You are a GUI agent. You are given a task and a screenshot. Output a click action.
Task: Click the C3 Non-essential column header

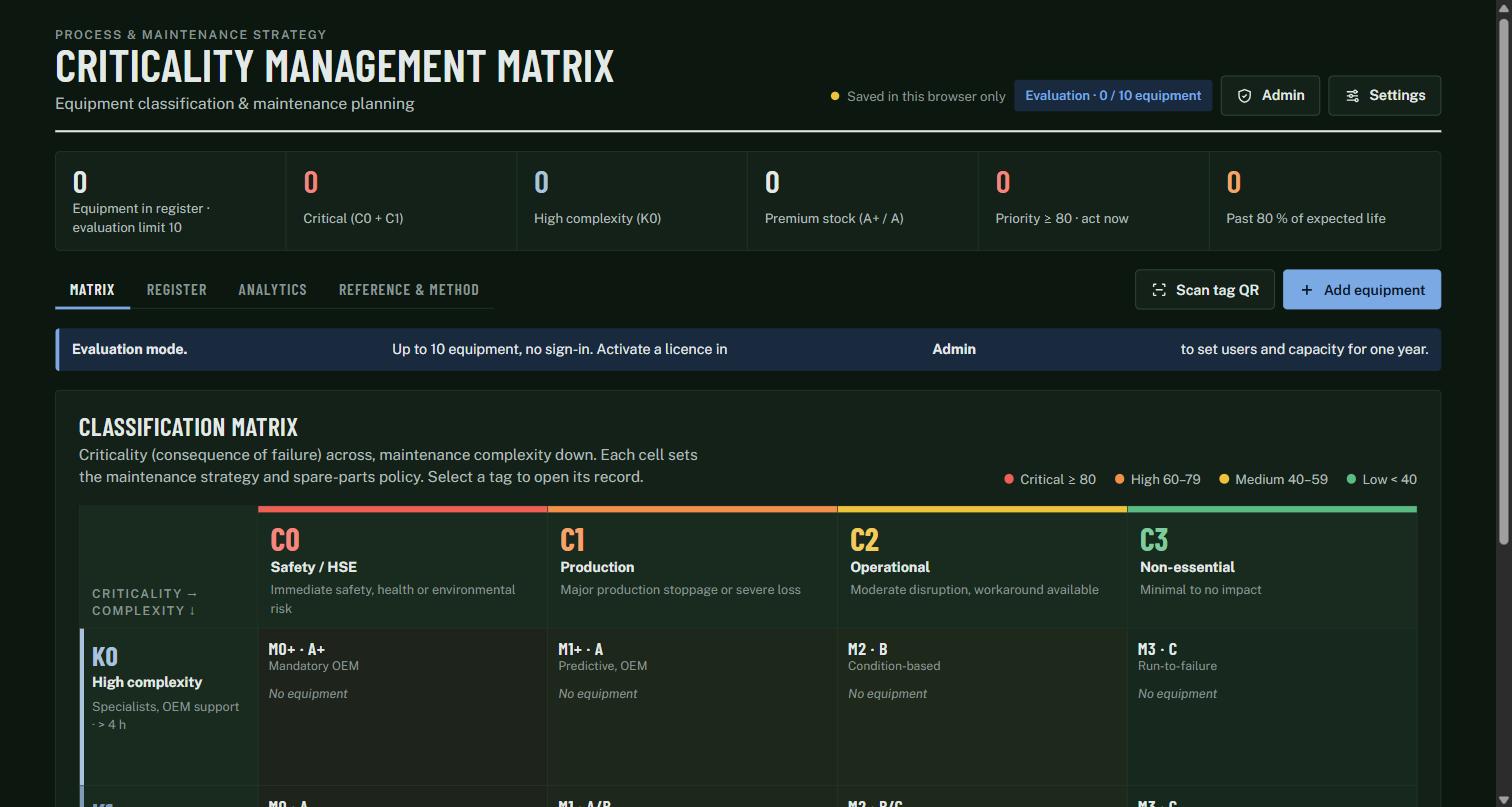point(1272,568)
